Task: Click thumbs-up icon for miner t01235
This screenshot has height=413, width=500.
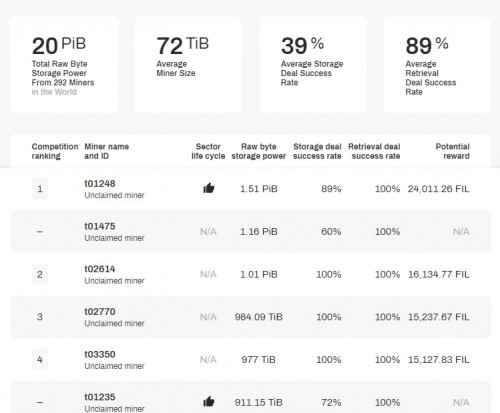Action: pos(209,402)
